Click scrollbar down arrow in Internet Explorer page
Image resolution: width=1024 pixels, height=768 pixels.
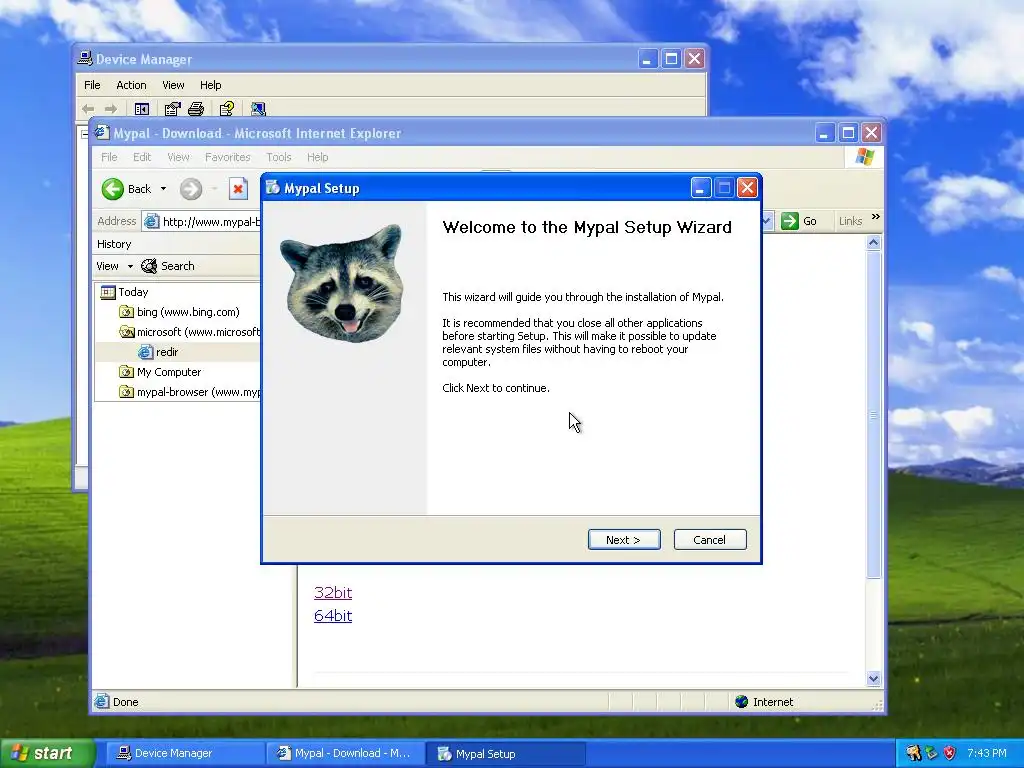coord(874,679)
